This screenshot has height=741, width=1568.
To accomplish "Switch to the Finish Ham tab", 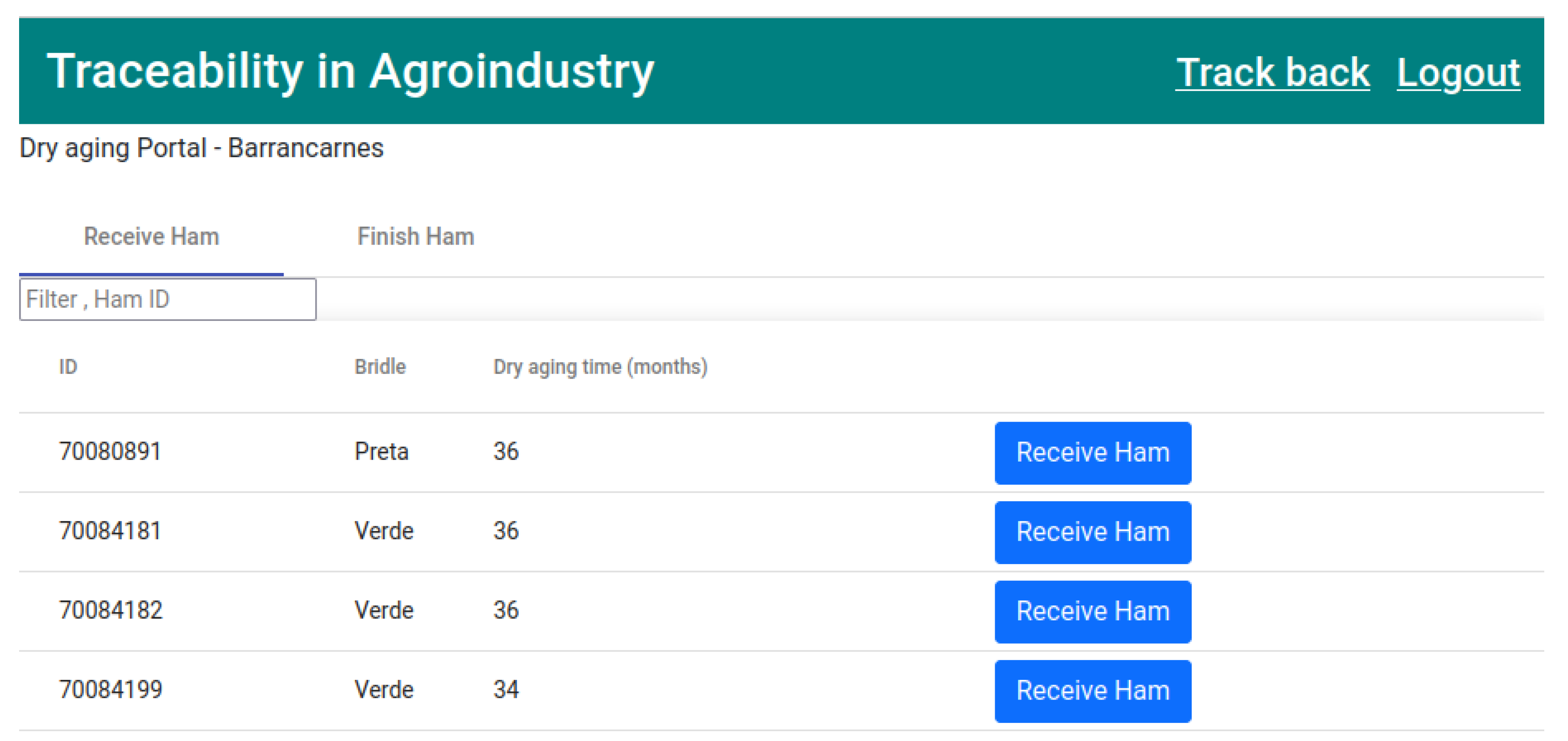I will (415, 236).
